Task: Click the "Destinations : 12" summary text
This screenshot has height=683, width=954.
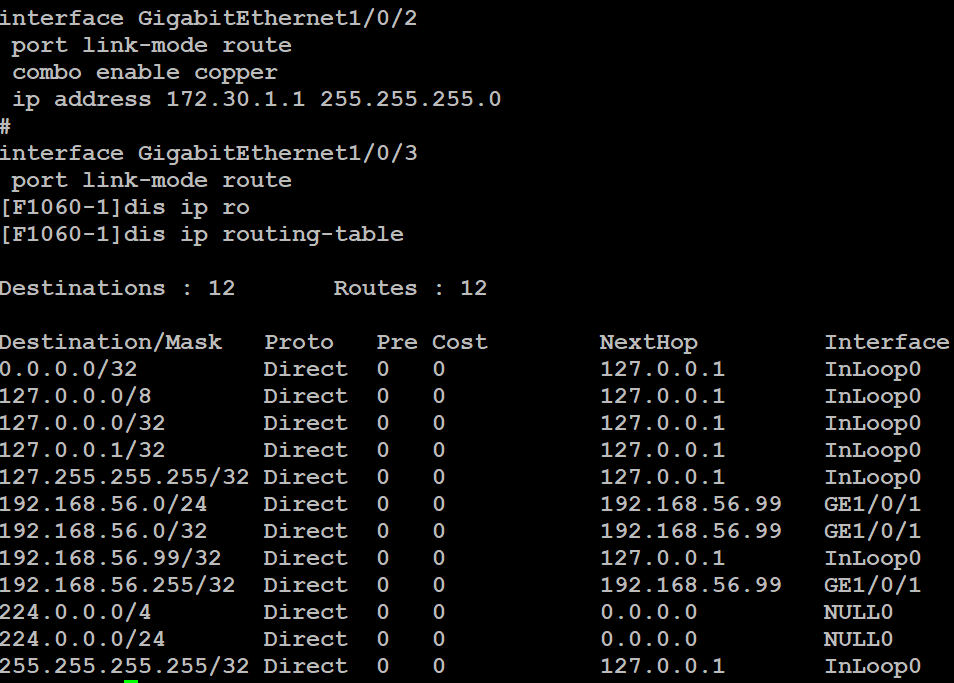Action: [x=117, y=288]
